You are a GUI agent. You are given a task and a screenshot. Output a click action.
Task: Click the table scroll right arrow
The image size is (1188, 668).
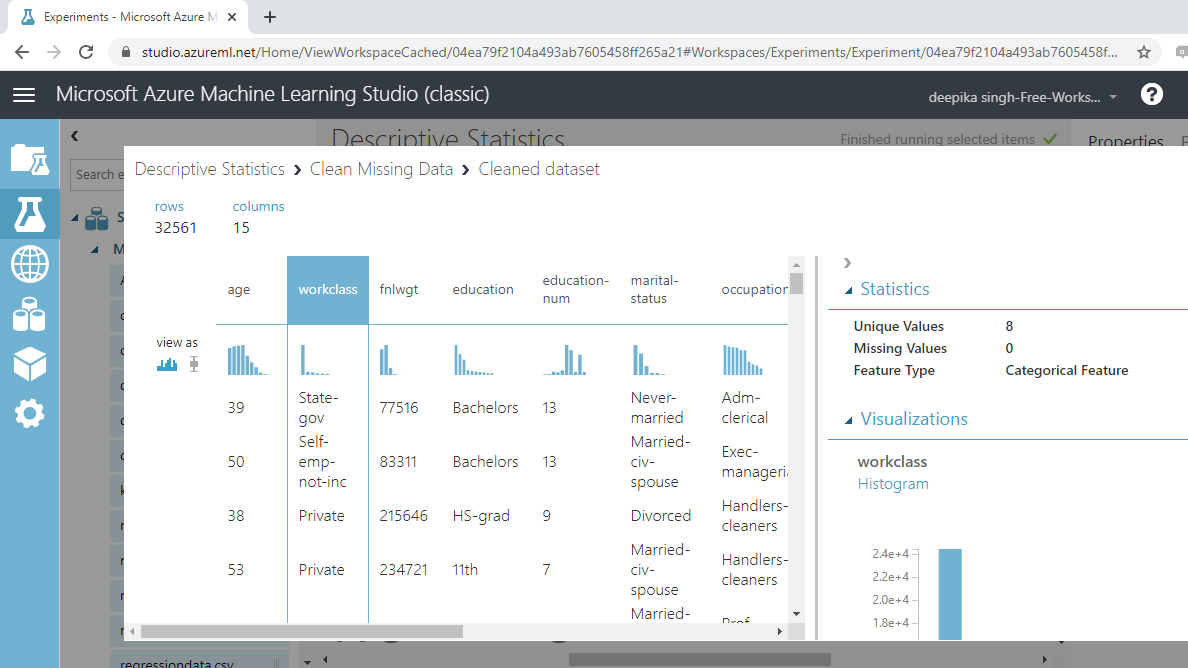click(780, 631)
